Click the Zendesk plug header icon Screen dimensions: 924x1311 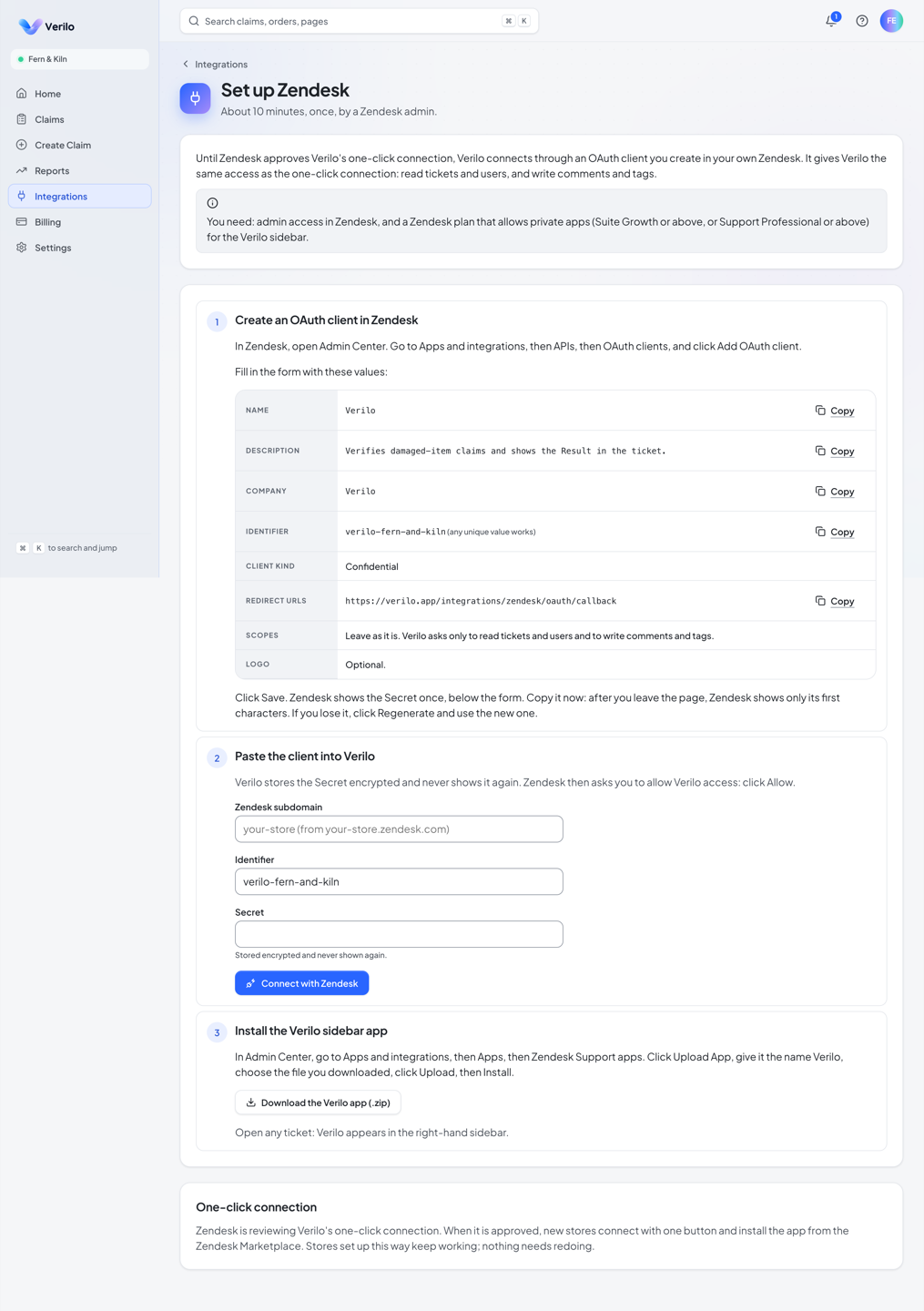(x=195, y=98)
